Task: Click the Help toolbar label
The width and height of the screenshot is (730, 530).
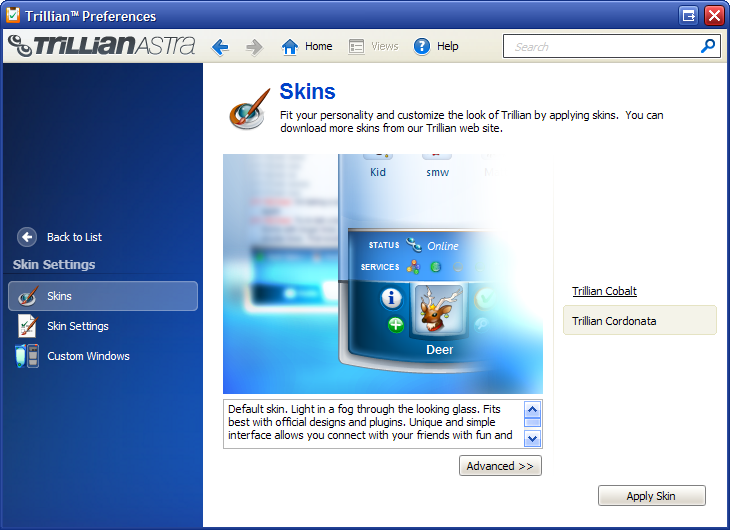Action: [x=447, y=47]
